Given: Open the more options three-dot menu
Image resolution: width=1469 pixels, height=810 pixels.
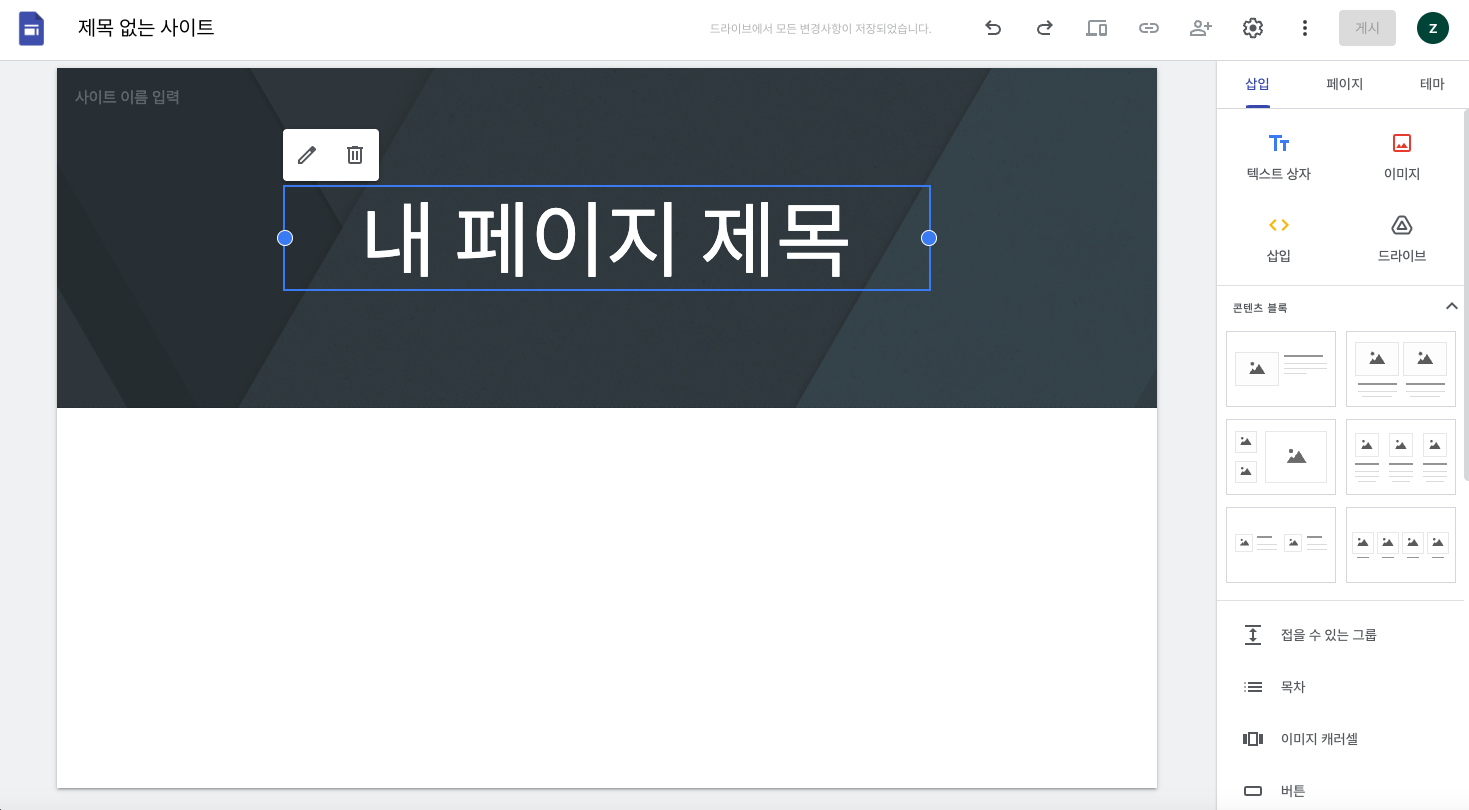Looking at the screenshot, I should [1305, 28].
